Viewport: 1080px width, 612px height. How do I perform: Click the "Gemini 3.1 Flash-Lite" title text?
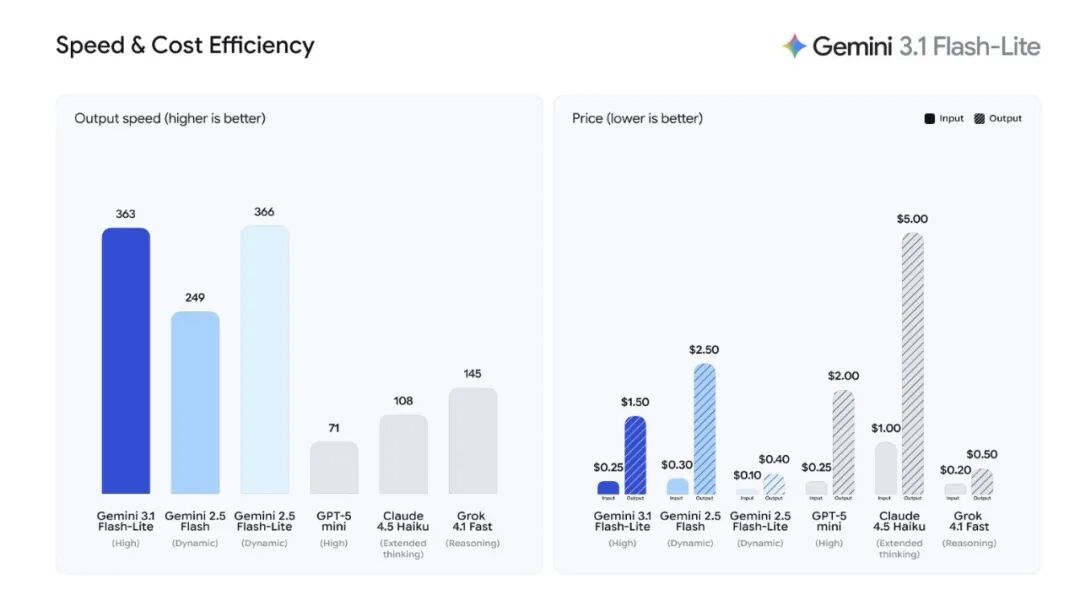926,47
